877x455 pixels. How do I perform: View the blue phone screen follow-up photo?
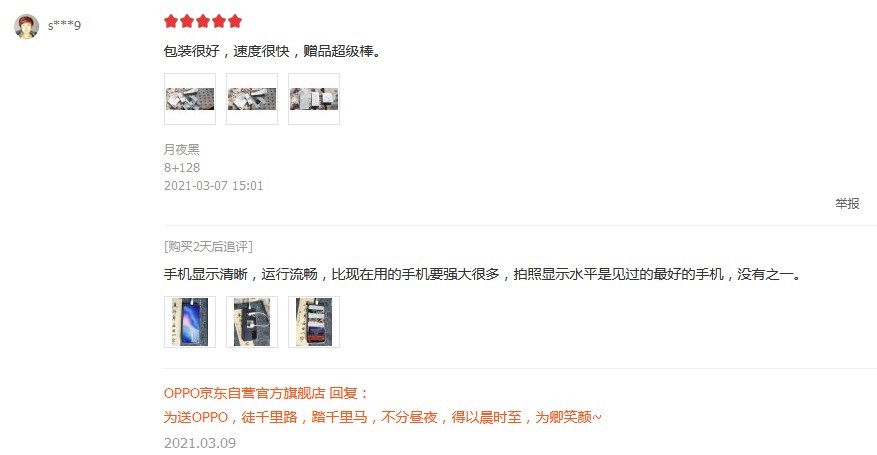190,322
